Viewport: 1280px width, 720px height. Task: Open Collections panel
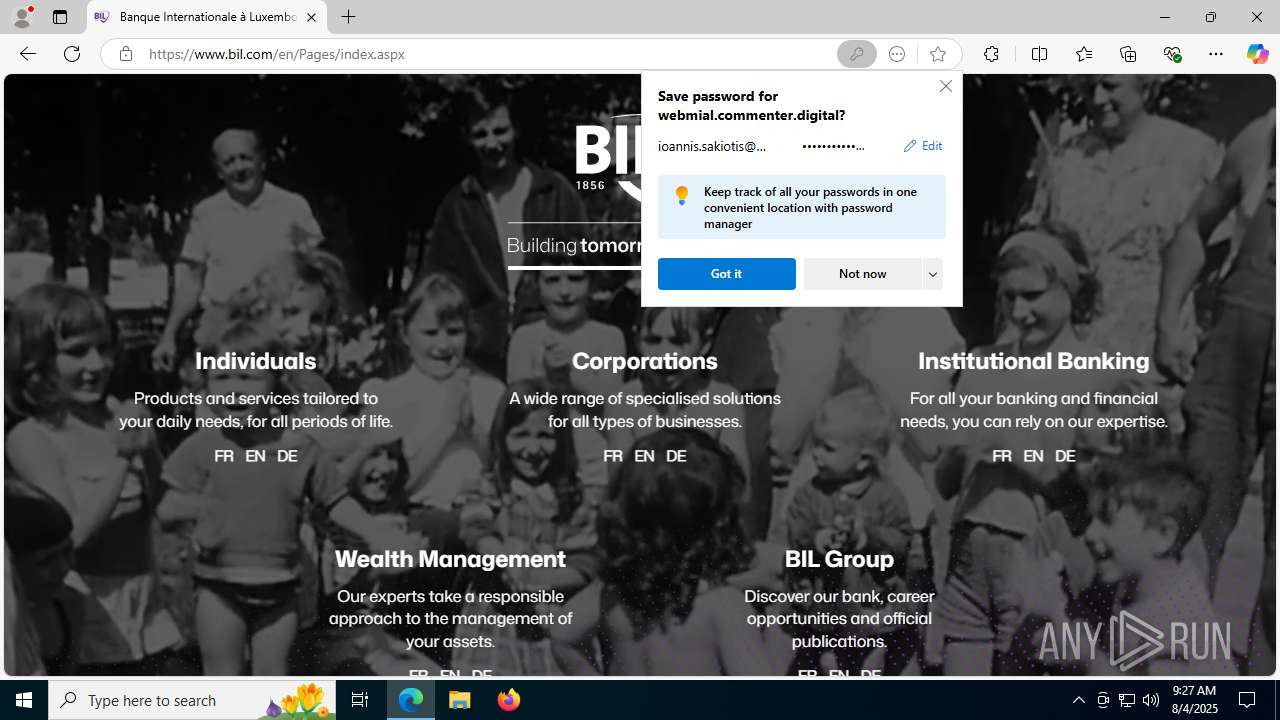point(1128,54)
